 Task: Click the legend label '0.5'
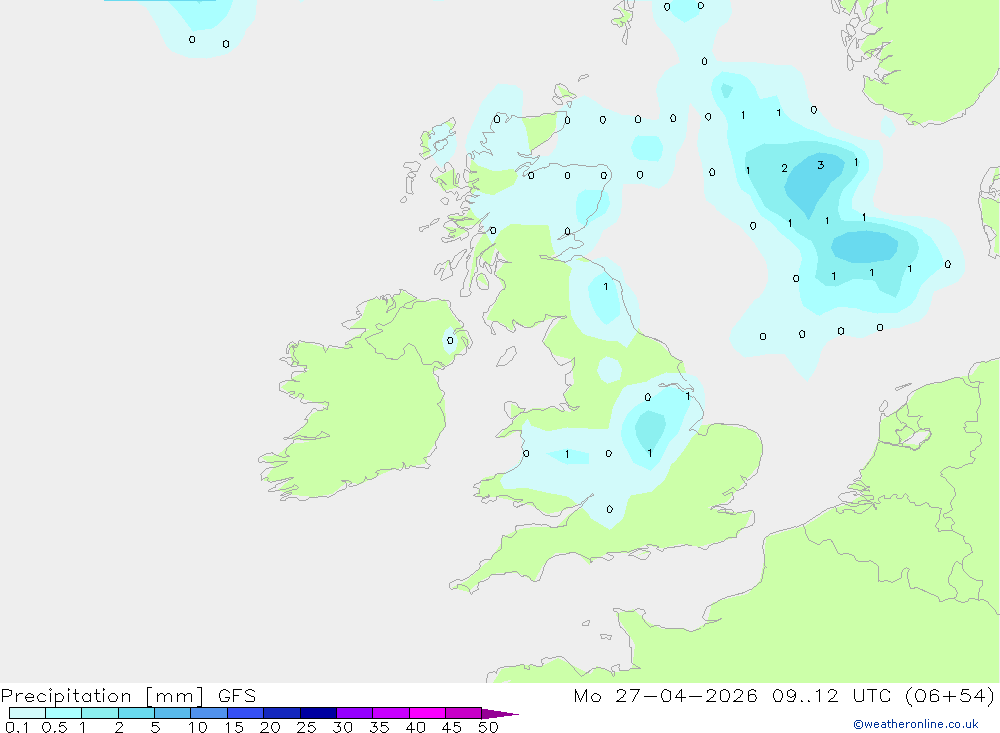point(54,727)
